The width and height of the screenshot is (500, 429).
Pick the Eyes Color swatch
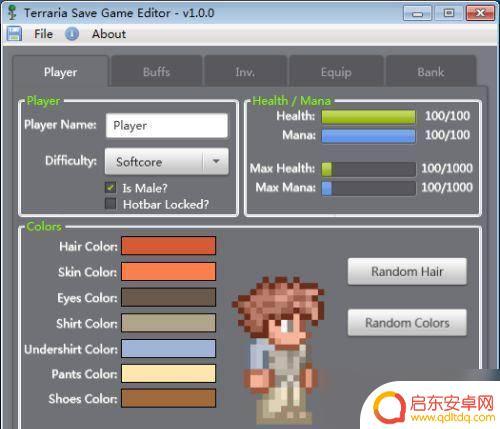click(x=168, y=297)
